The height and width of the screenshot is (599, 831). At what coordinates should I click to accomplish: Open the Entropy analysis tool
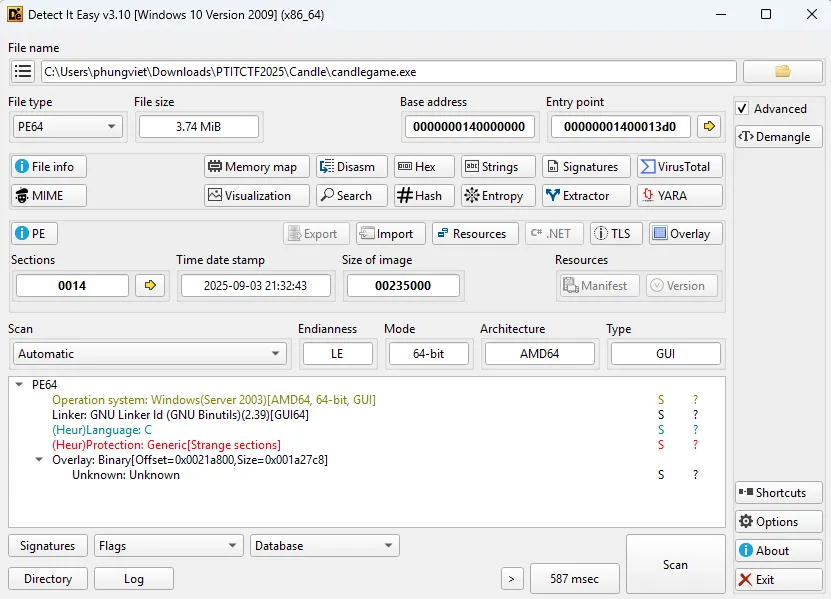493,196
